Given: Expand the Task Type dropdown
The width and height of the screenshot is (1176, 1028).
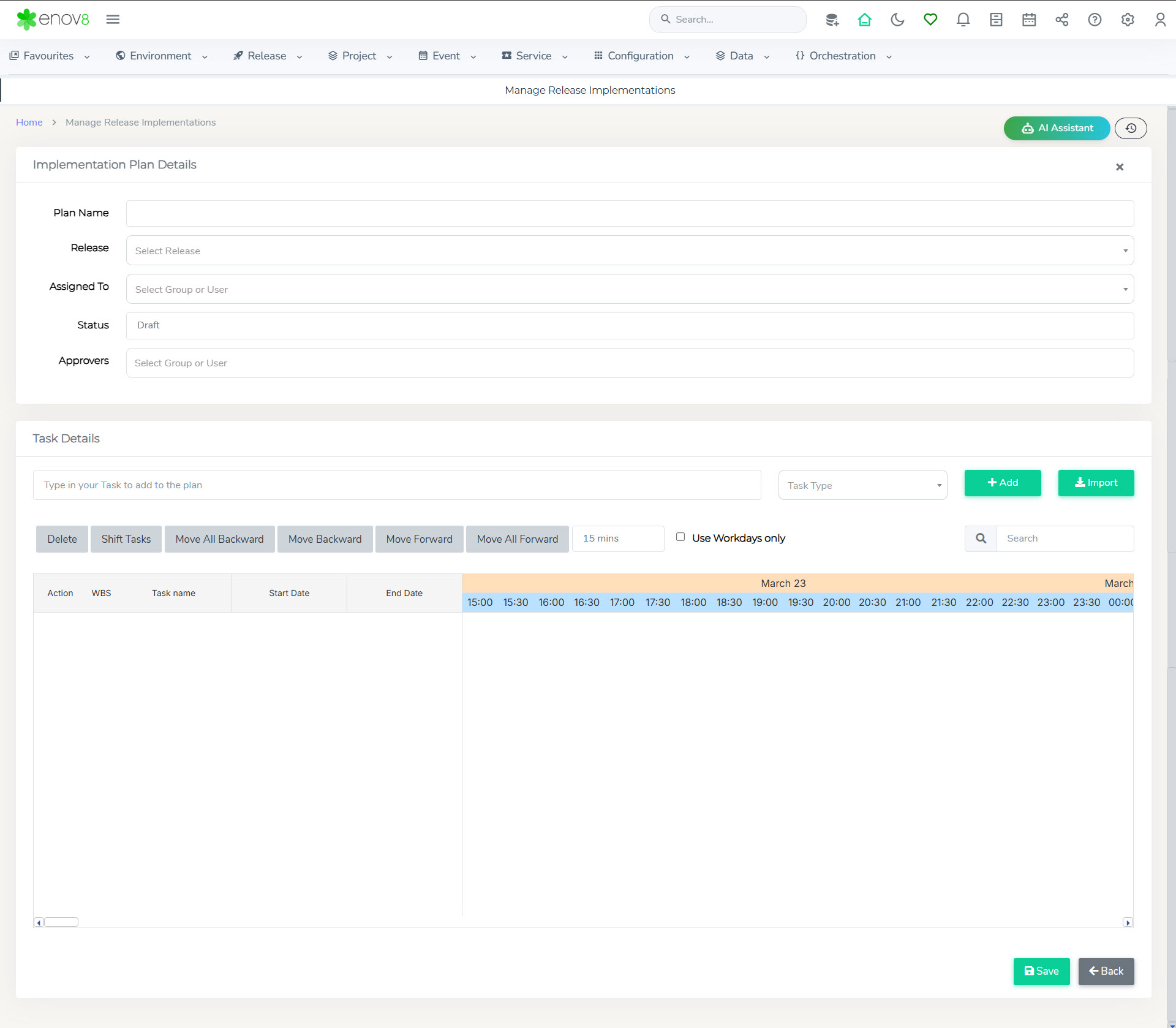Looking at the screenshot, I should (862, 485).
